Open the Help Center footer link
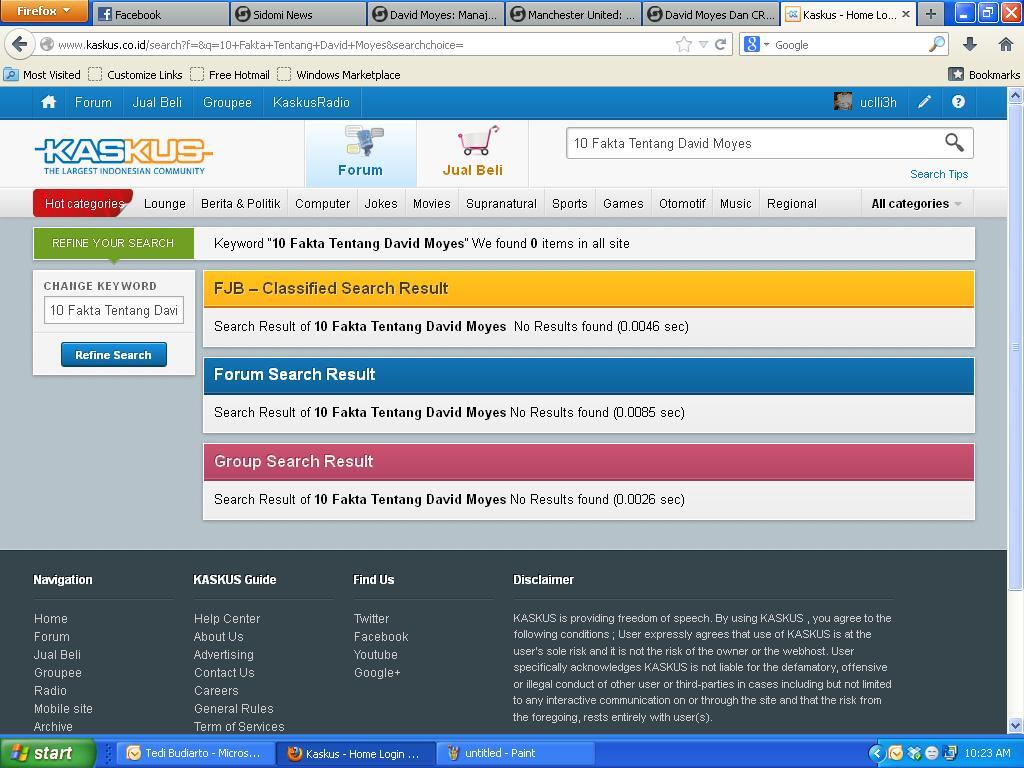The image size is (1024, 768). pyautogui.click(x=227, y=618)
